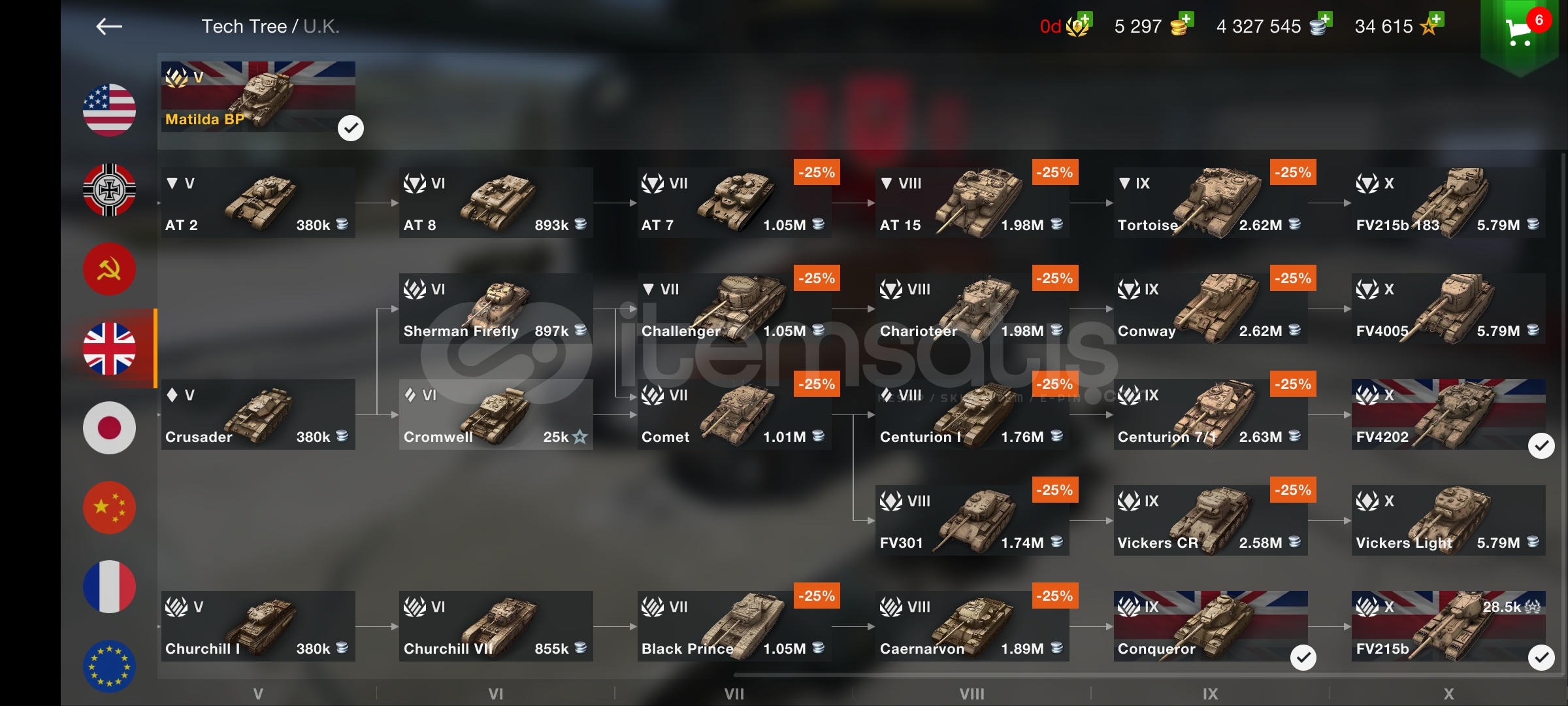Select the Japan nation flag
The image size is (1568, 706).
109,428
